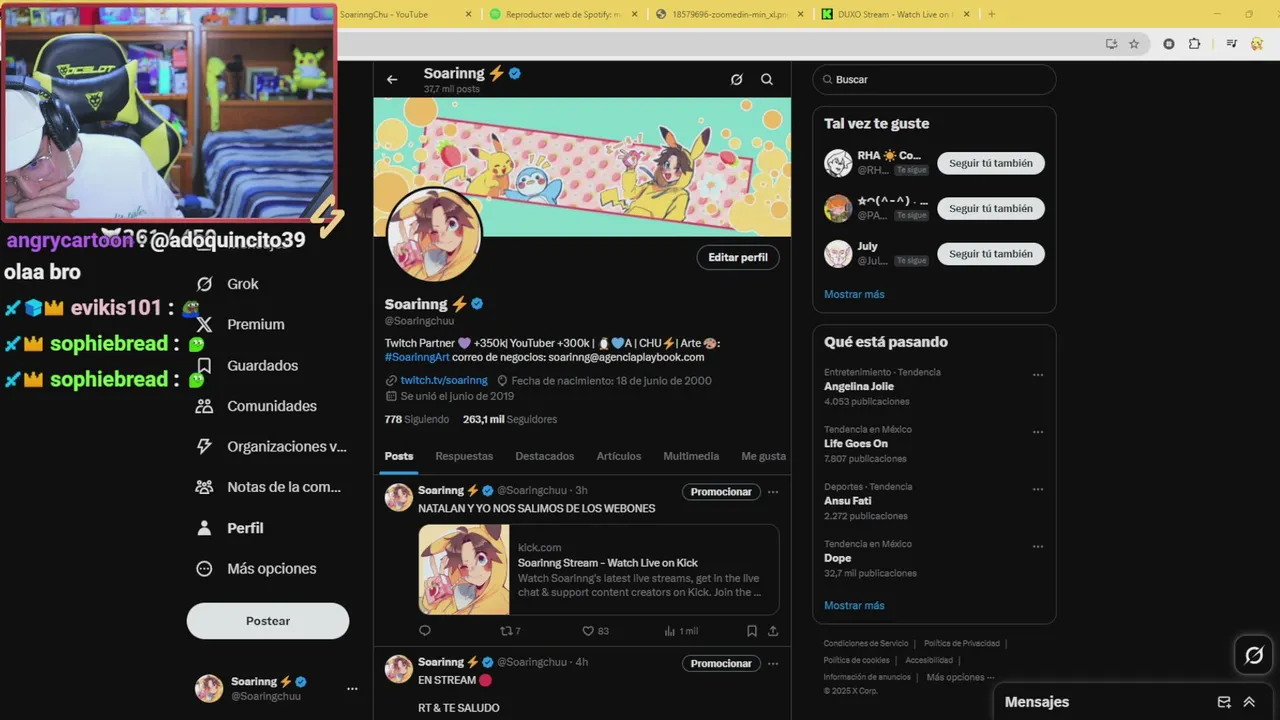Viewport: 1280px width, 720px height.
Task: Click install app icon in address bar
Action: pyautogui.click(x=1111, y=44)
